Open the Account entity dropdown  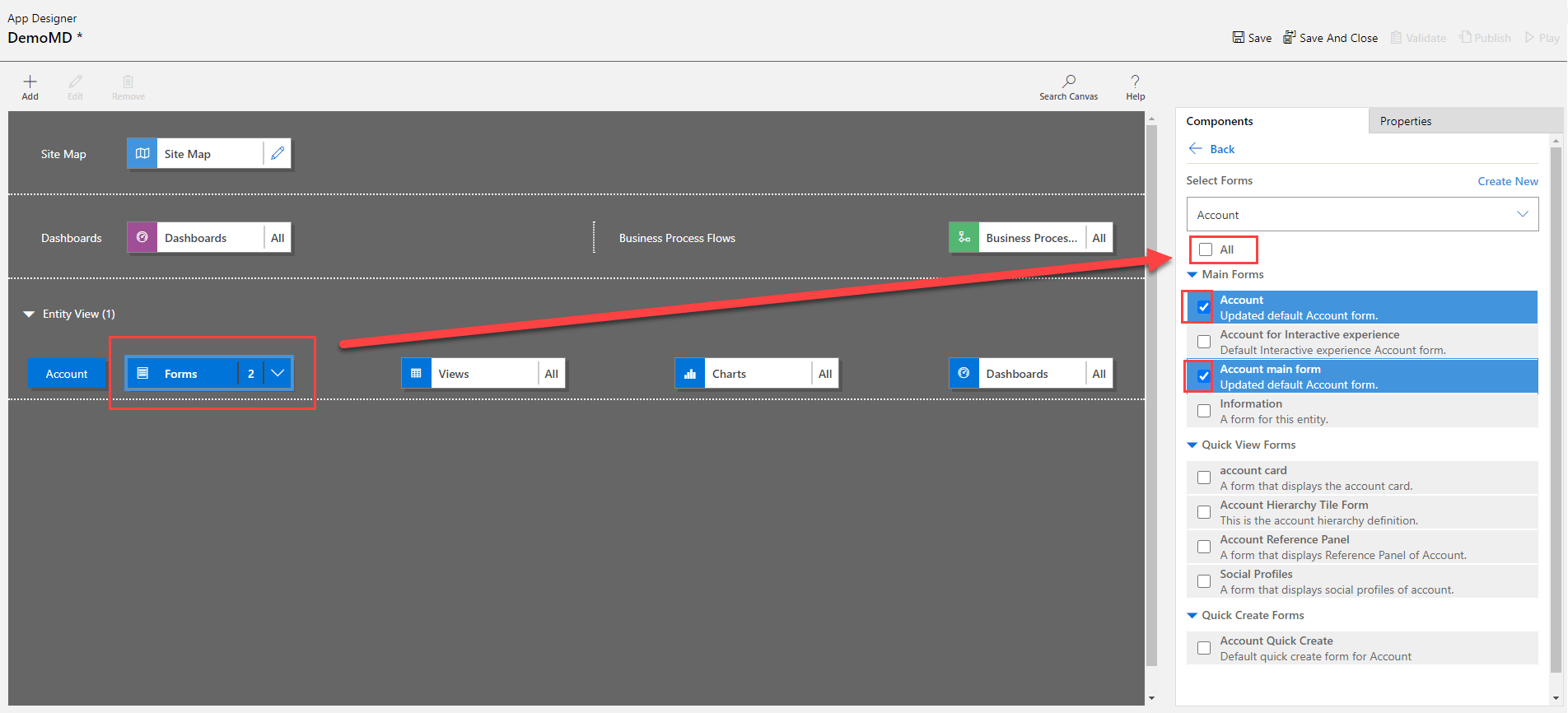[1362, 214]
